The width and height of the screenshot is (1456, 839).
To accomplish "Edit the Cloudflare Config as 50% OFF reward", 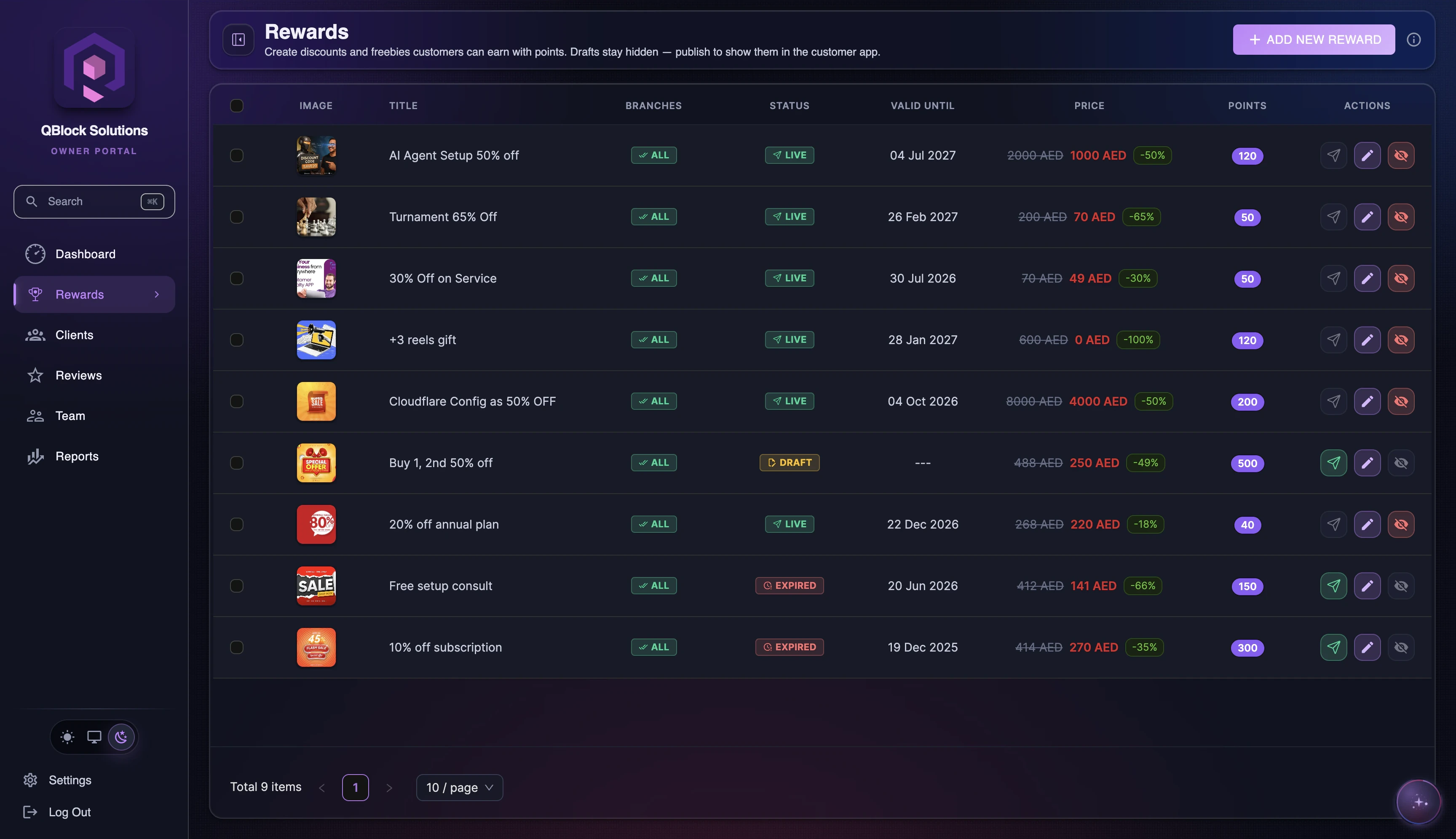I will 1367,401.
